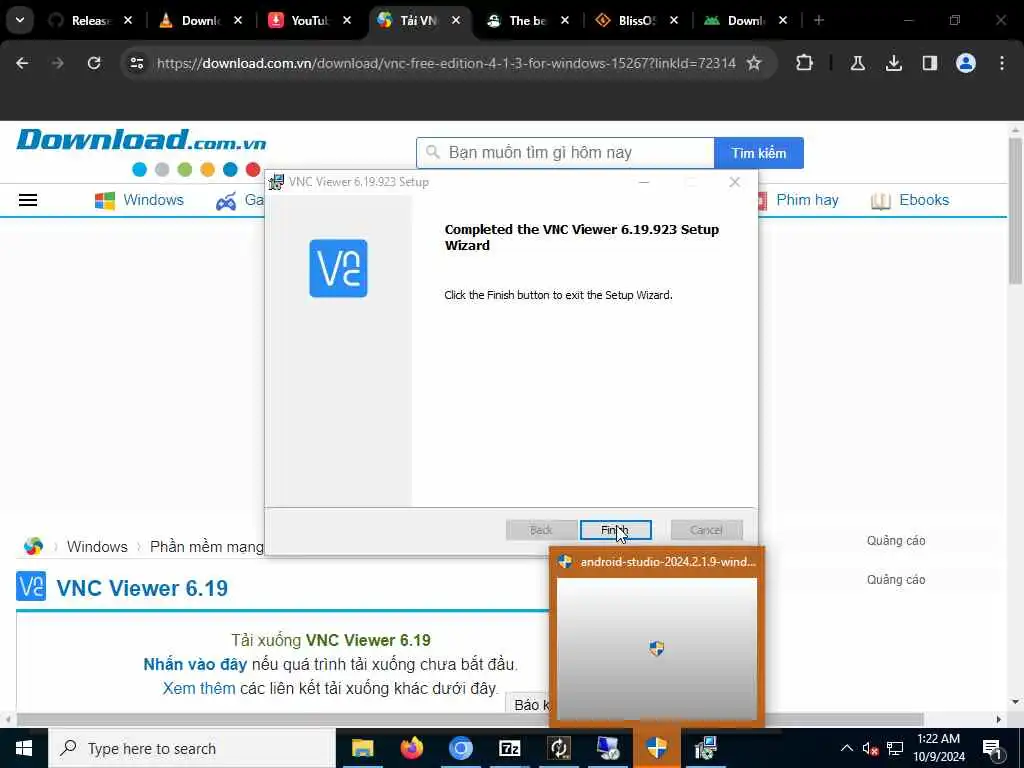Open a new browser tab
1024x768 pixels.
pos(819,21)
